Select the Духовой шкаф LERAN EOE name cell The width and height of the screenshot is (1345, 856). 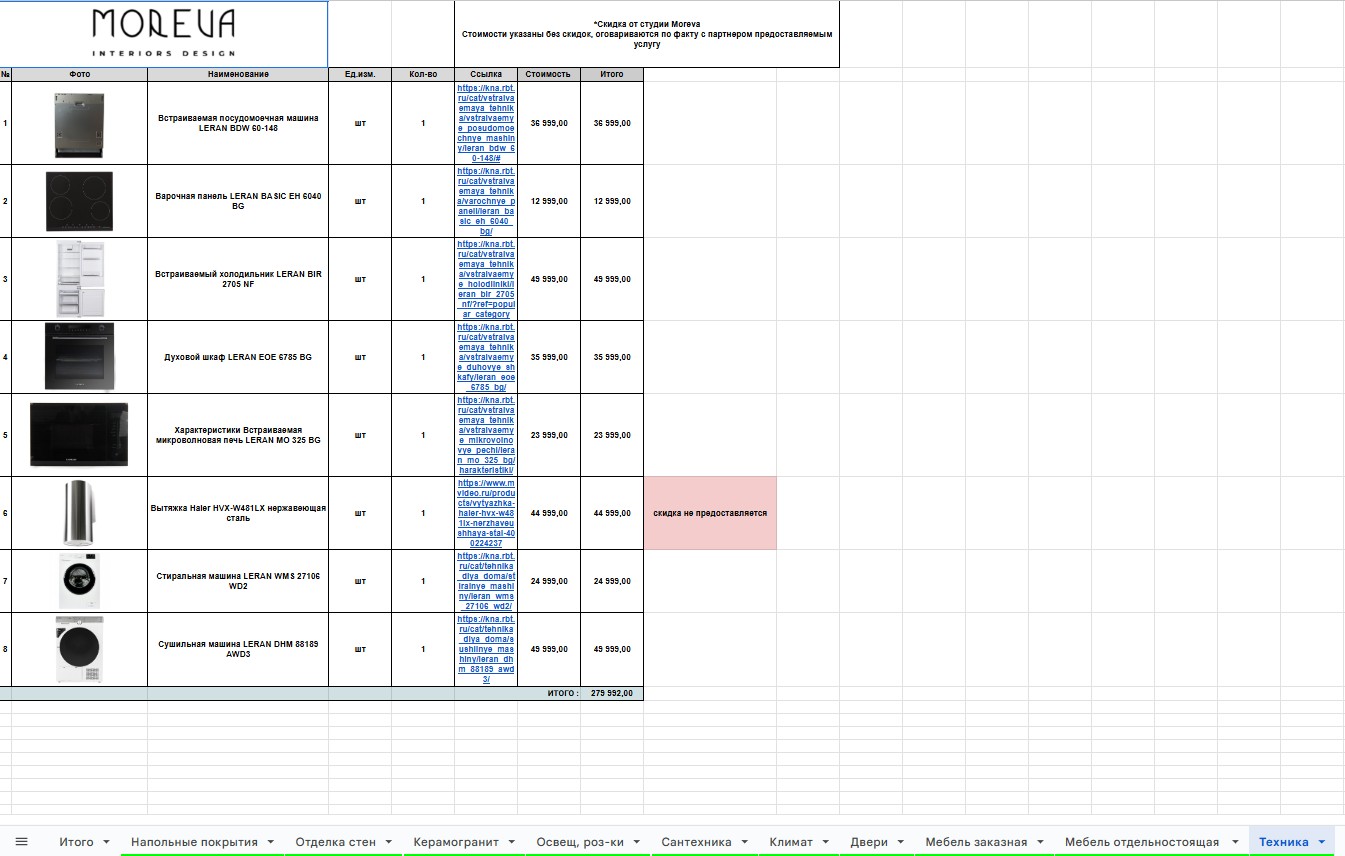click(238, 357)
